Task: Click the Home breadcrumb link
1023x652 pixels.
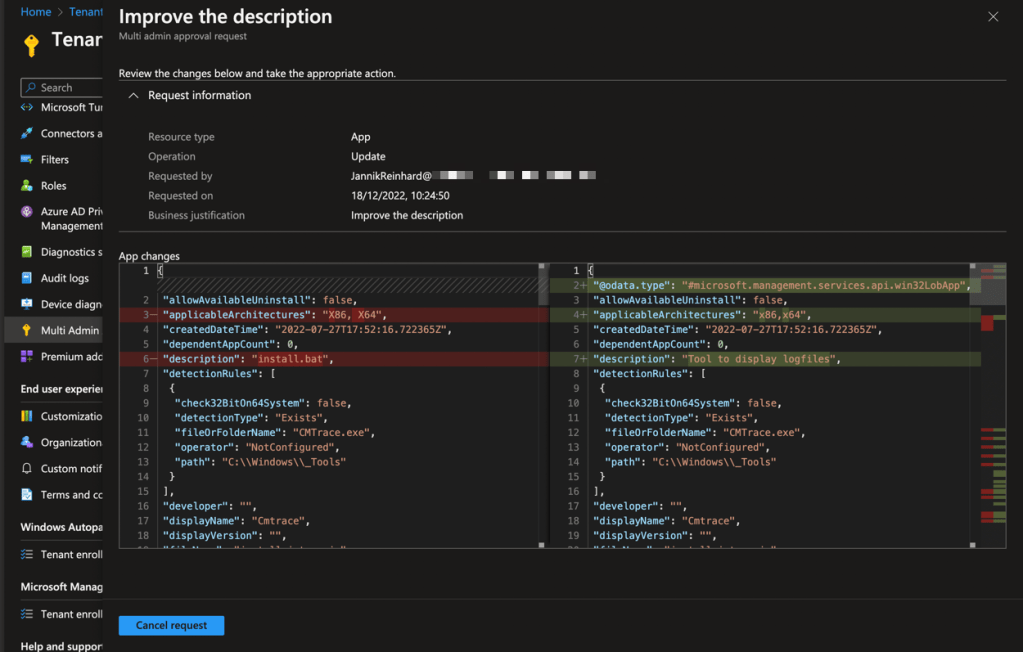Action: tap(36, 12)
